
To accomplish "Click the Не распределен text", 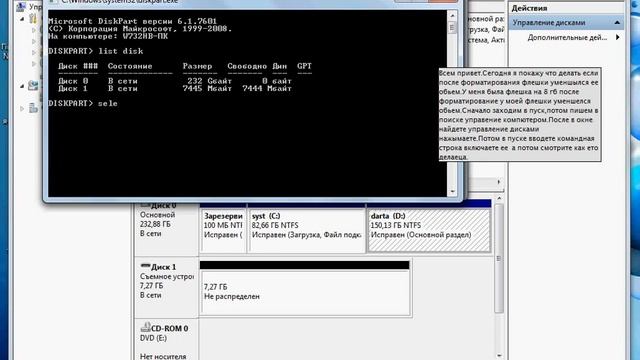I will (231, 297).
